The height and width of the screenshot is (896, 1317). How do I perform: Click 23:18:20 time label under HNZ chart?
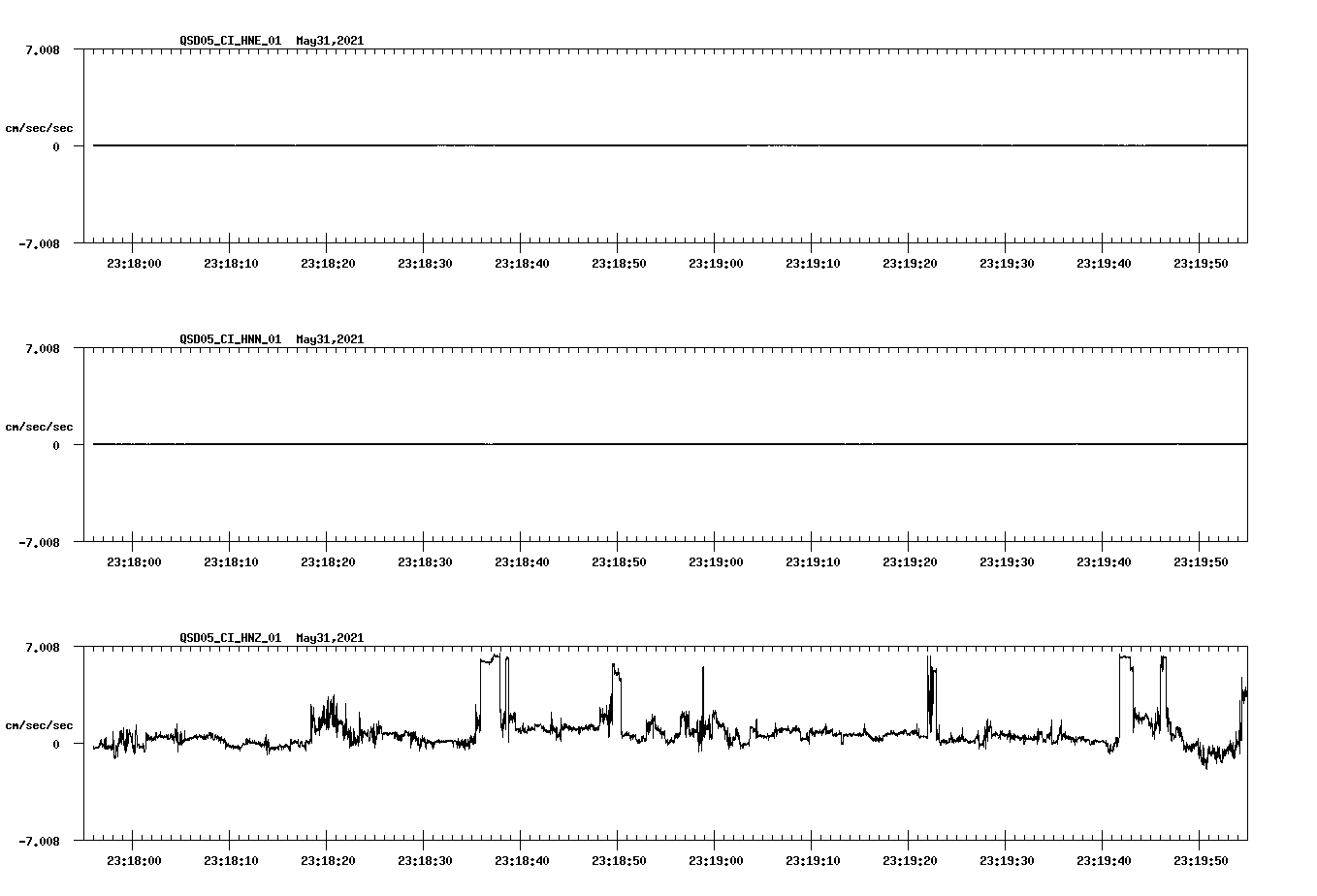pos(328,861)
